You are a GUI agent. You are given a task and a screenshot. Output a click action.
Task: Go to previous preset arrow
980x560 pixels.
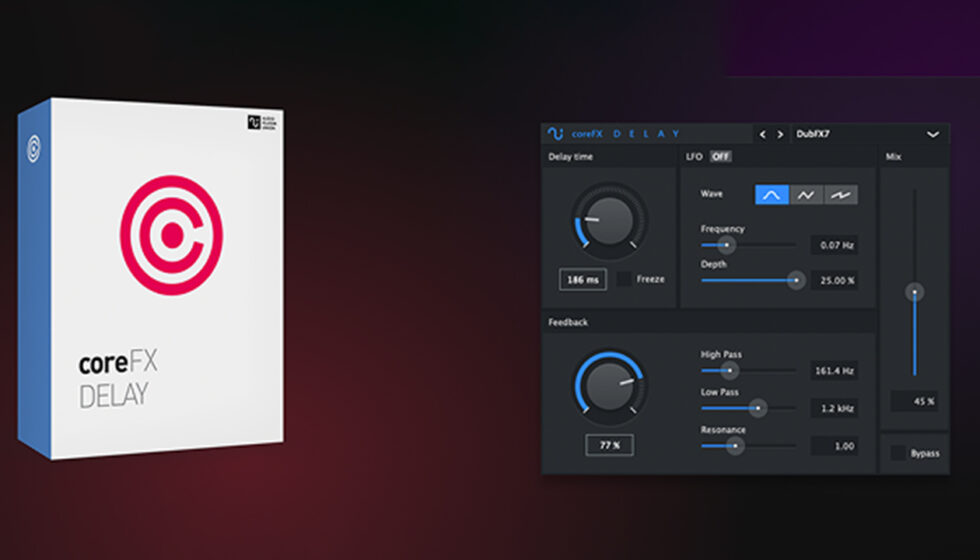click(762, 134)
